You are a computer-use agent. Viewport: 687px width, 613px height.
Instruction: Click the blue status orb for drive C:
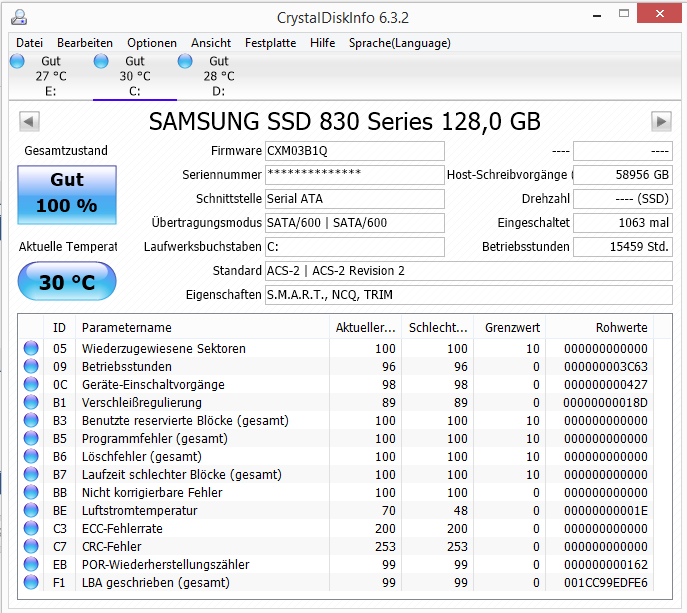101,61
